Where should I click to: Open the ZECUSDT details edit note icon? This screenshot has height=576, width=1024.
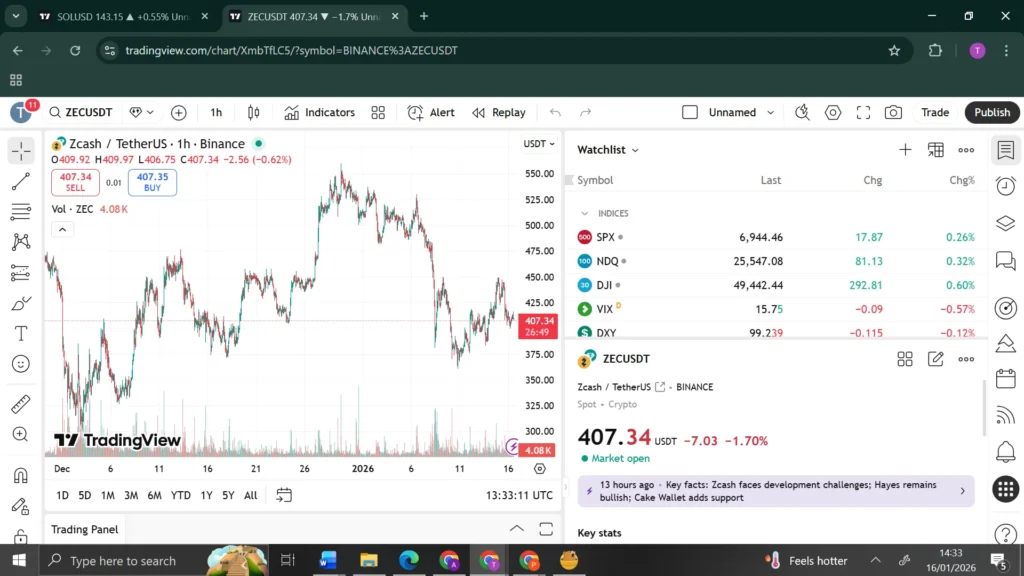pos(935,359)
